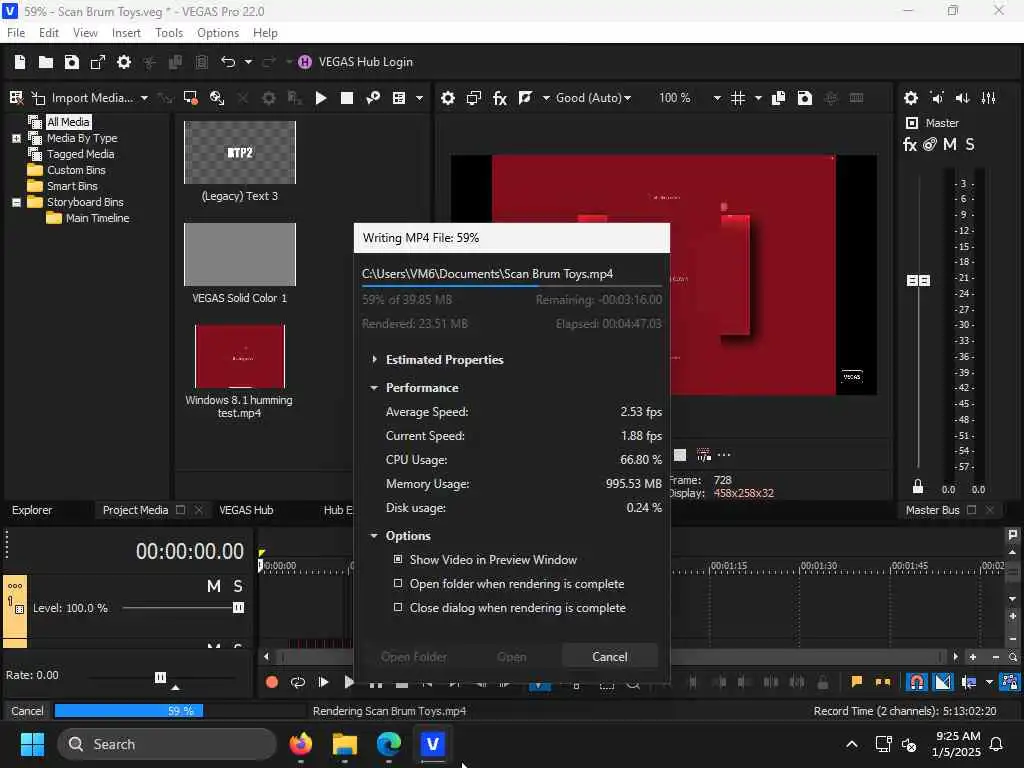This screenshot has width=1024, height=768.
Task: Open capture video icon in Project Media
Action: pos(191,98)
